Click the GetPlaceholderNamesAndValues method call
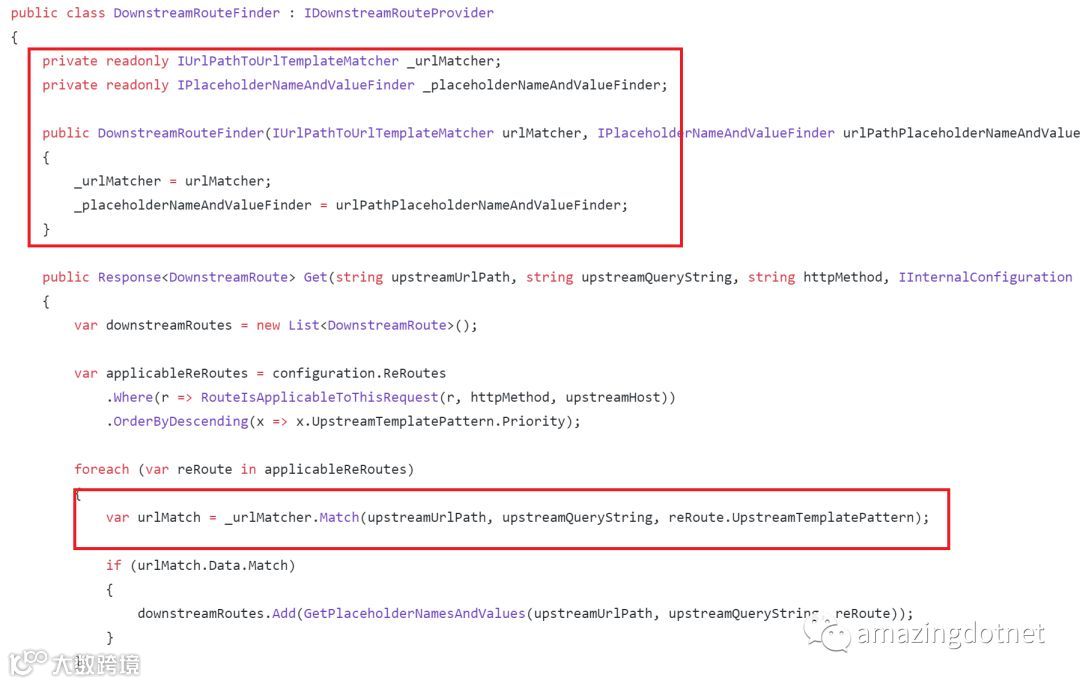This screenshot has height=684, width=1080. 415,613
